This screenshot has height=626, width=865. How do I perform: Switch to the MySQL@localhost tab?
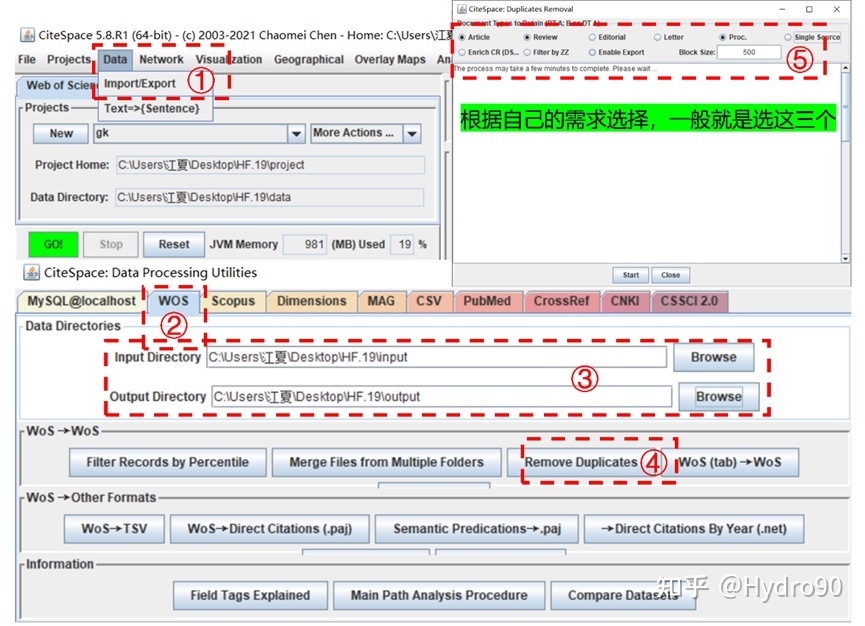point(82,301)
